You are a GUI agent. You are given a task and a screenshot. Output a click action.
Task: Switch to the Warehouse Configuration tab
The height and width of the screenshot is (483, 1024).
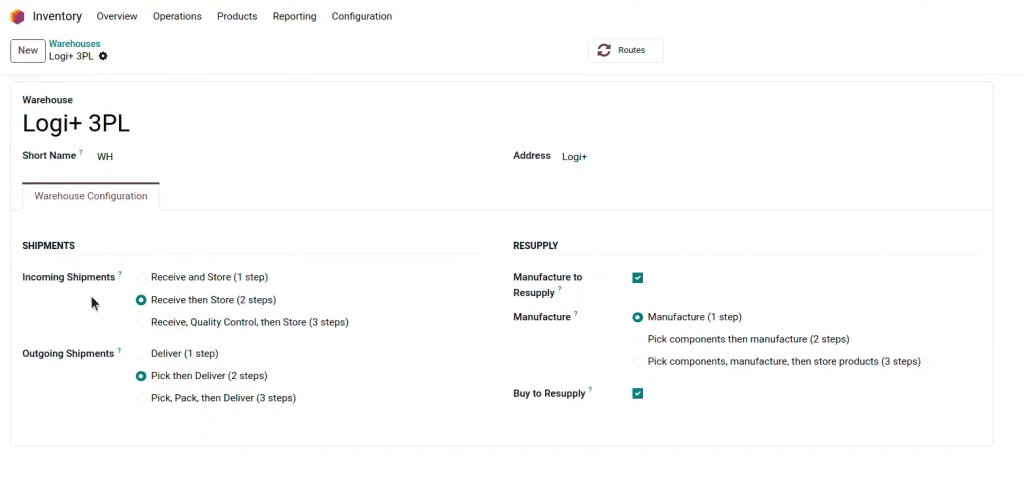[x=91, y=196]
